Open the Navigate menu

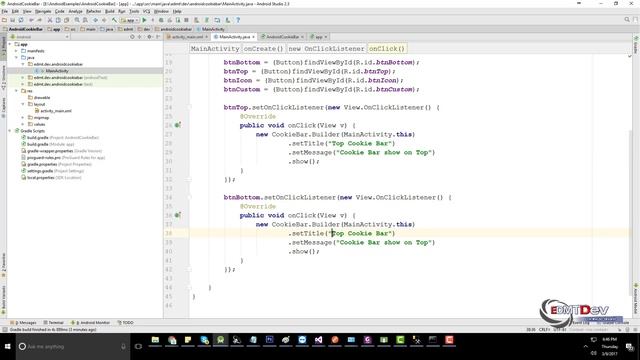(43, 11)
